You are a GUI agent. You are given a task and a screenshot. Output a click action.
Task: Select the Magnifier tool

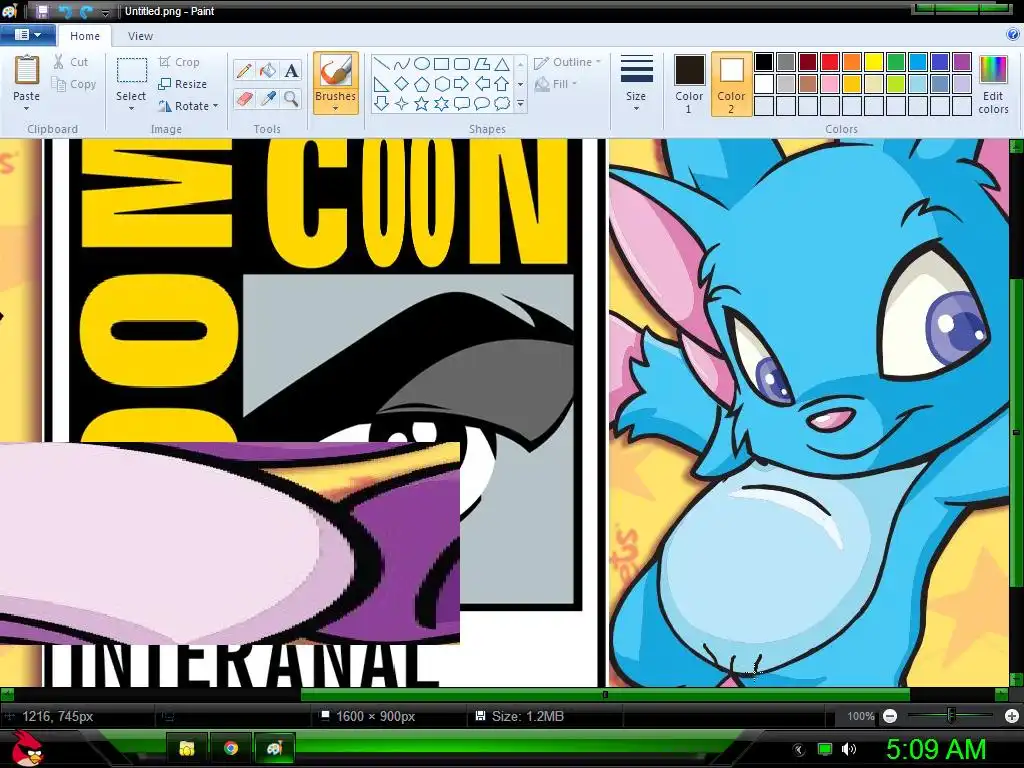click(291, 99)
